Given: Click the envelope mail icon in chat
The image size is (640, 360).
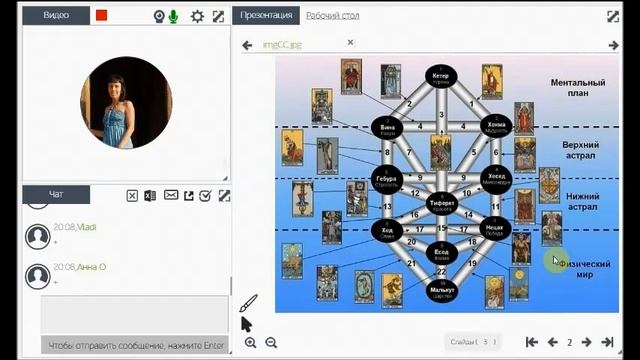Looking at the screenshot, I should [x=171, y=195].
